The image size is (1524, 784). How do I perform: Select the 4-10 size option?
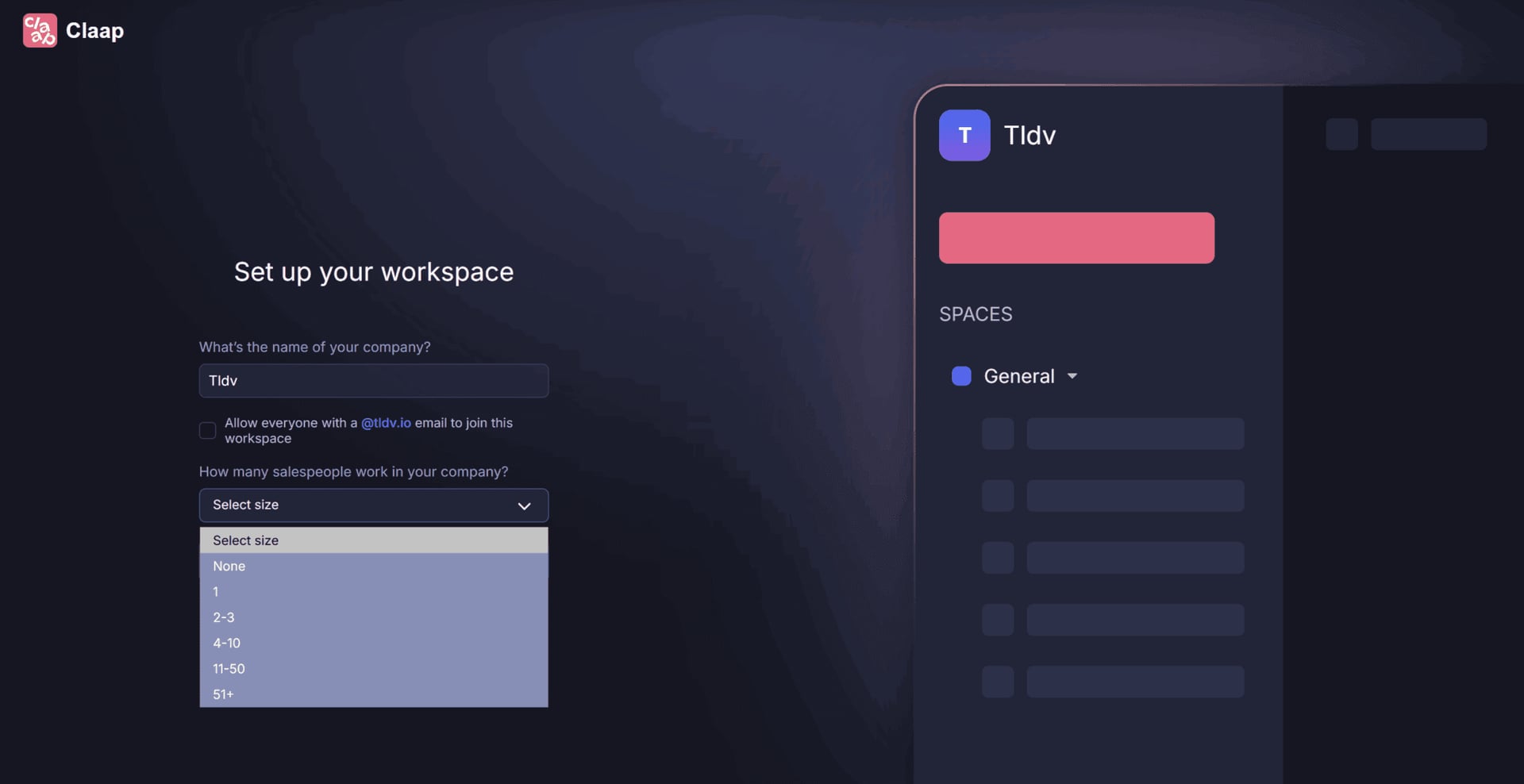(374, 643)
